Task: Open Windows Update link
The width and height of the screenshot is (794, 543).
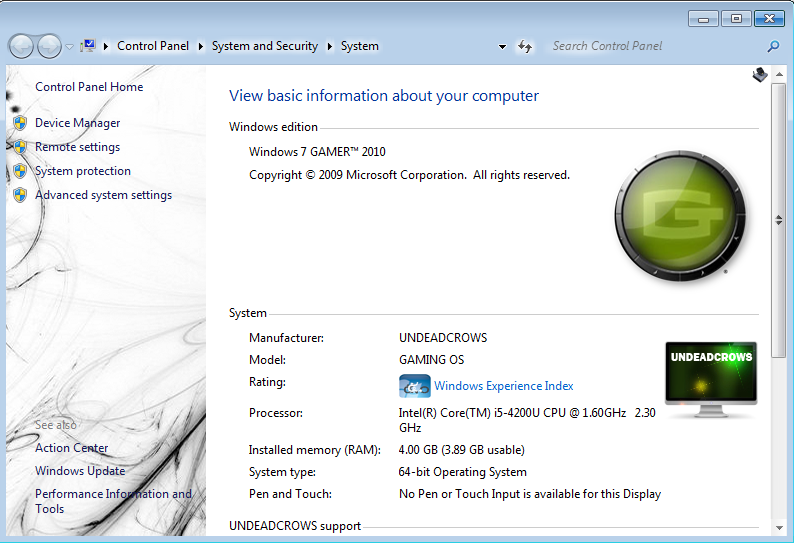Action: (80, 471)
